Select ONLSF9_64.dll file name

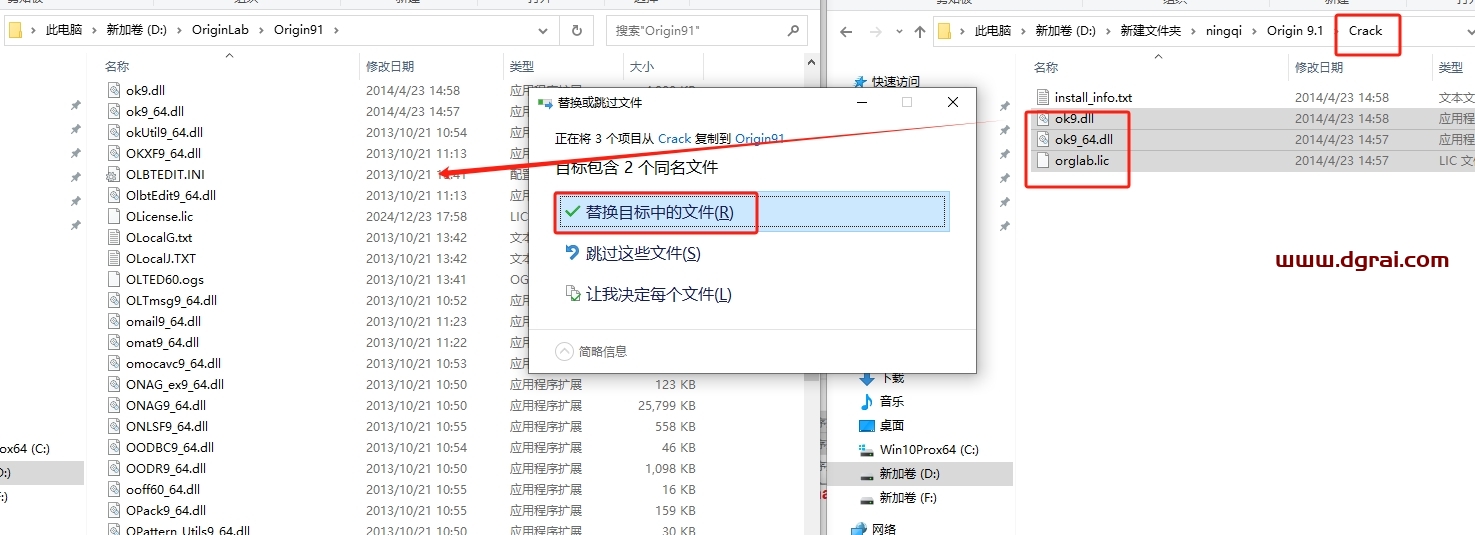click(167, 426)
